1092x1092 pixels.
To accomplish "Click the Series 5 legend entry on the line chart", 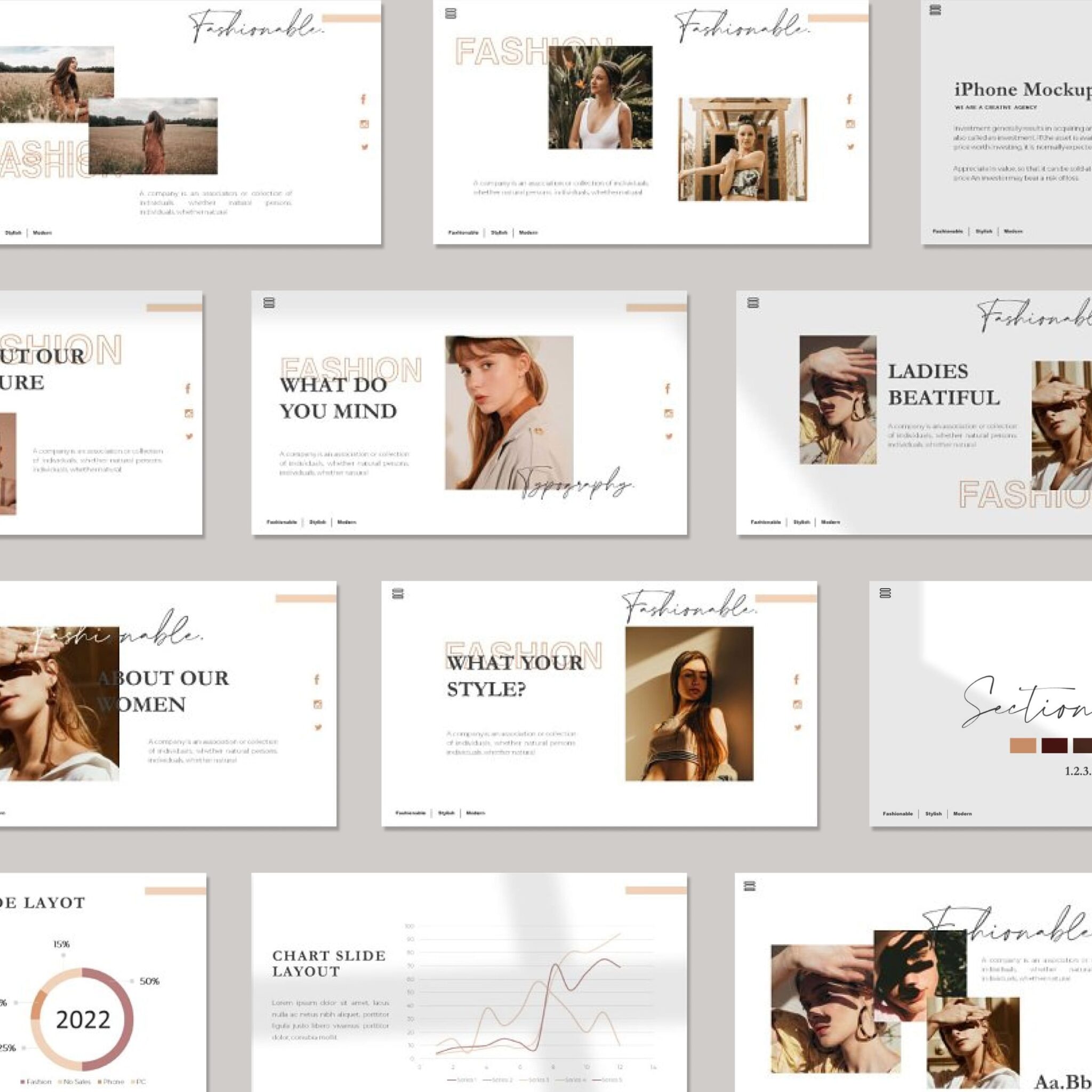I will click(x=607, y=1080).
